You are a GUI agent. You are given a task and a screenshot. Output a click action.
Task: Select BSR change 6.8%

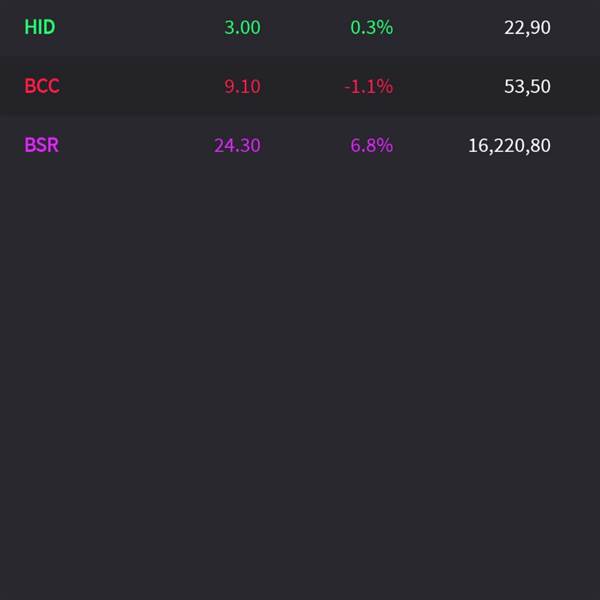pos(372,145)
